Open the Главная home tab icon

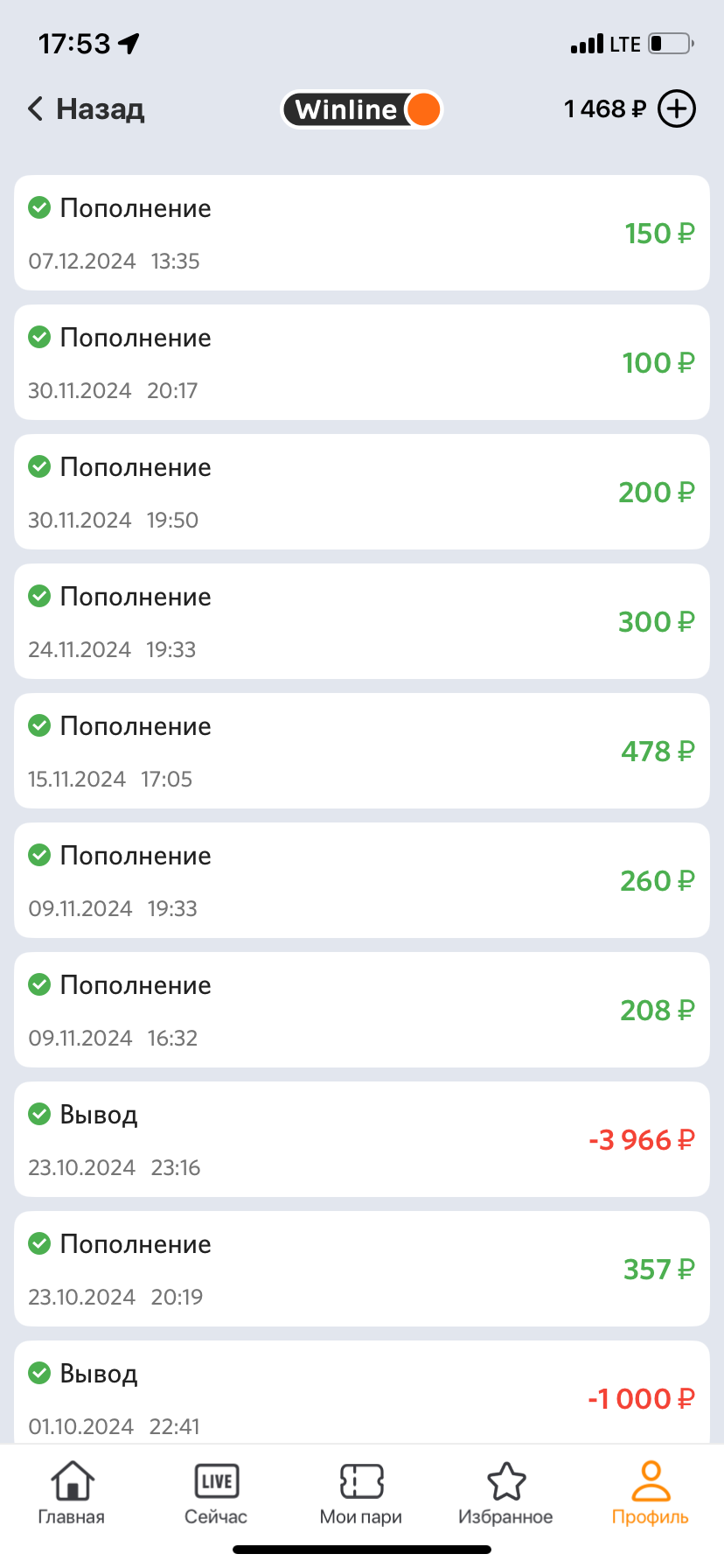click(72, 1481)
